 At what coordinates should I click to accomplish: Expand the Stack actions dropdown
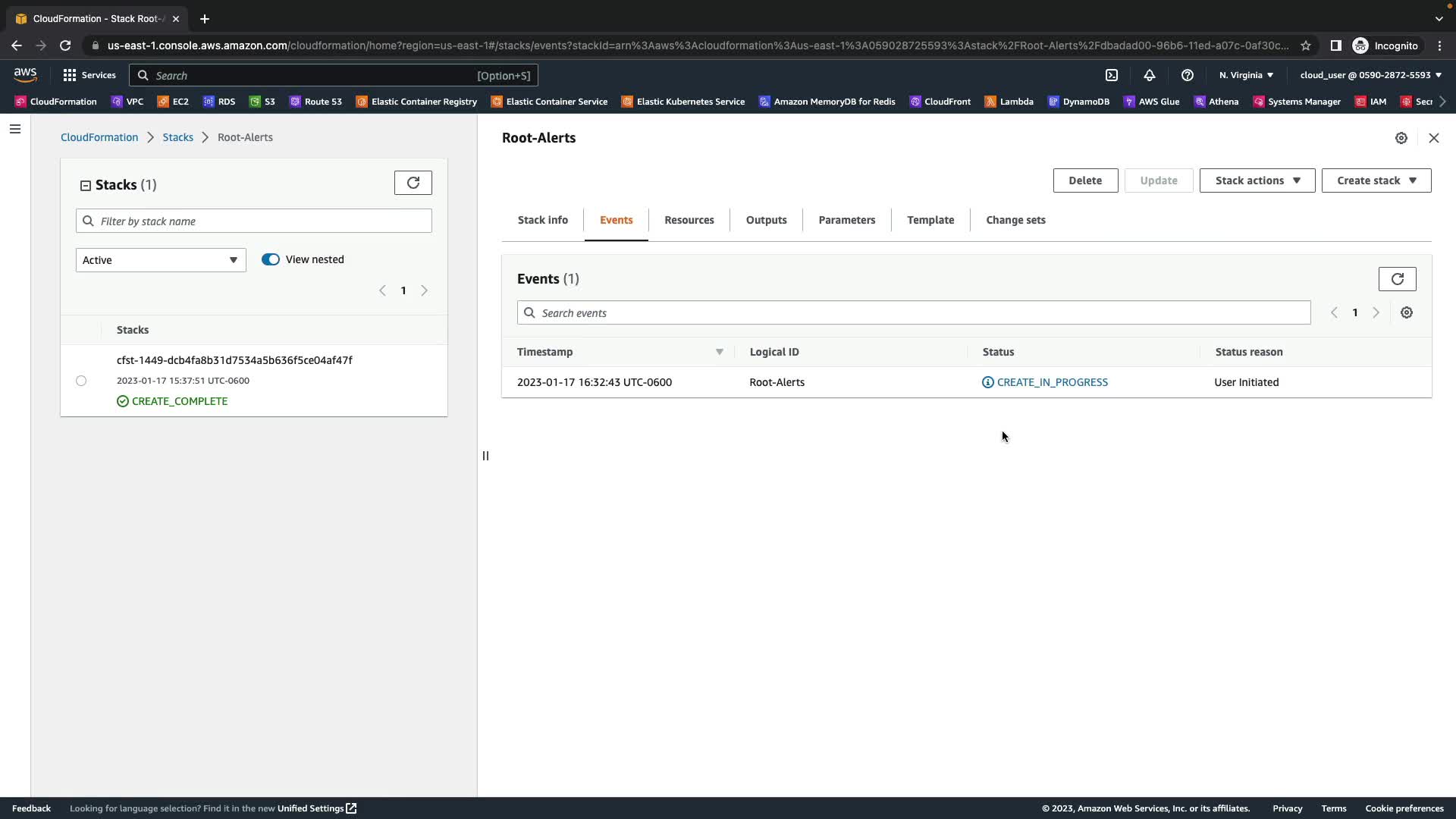pyautogui.click(x=1257, y=180)
